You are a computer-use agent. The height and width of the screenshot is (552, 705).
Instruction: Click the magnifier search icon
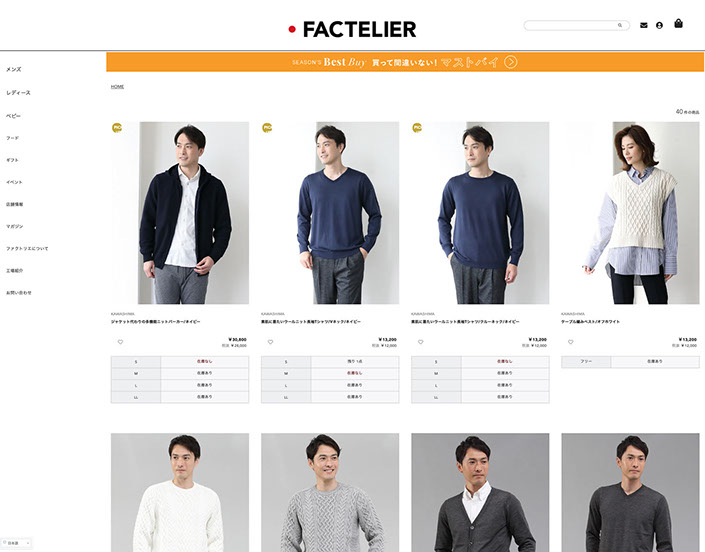pos(620,25)
